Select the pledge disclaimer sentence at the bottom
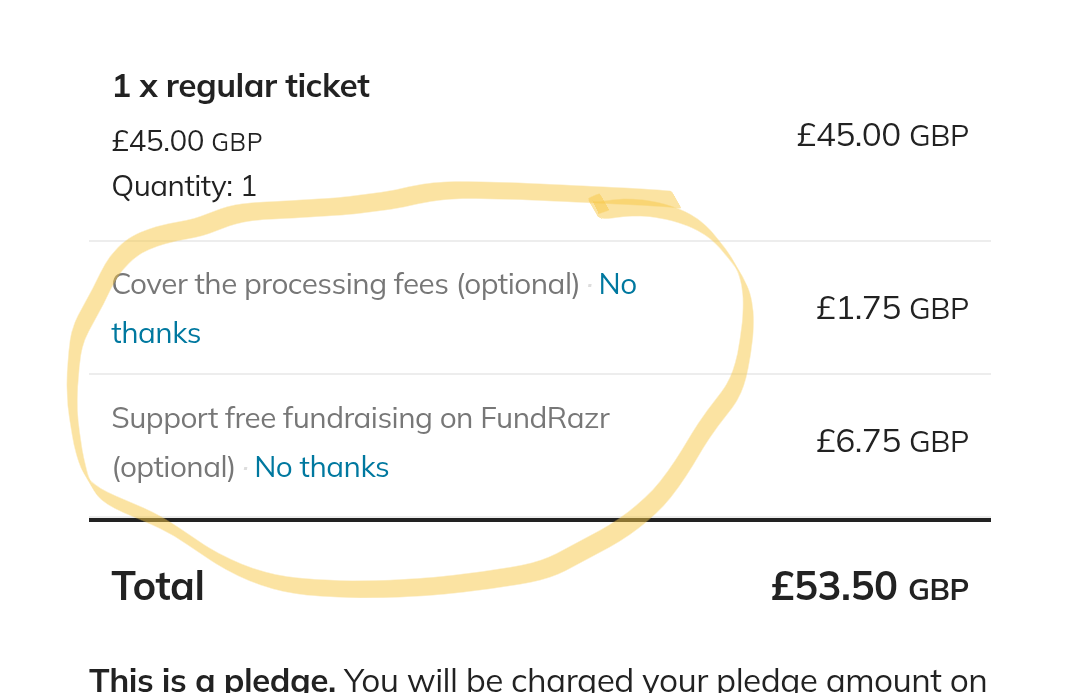 (540, 676)
